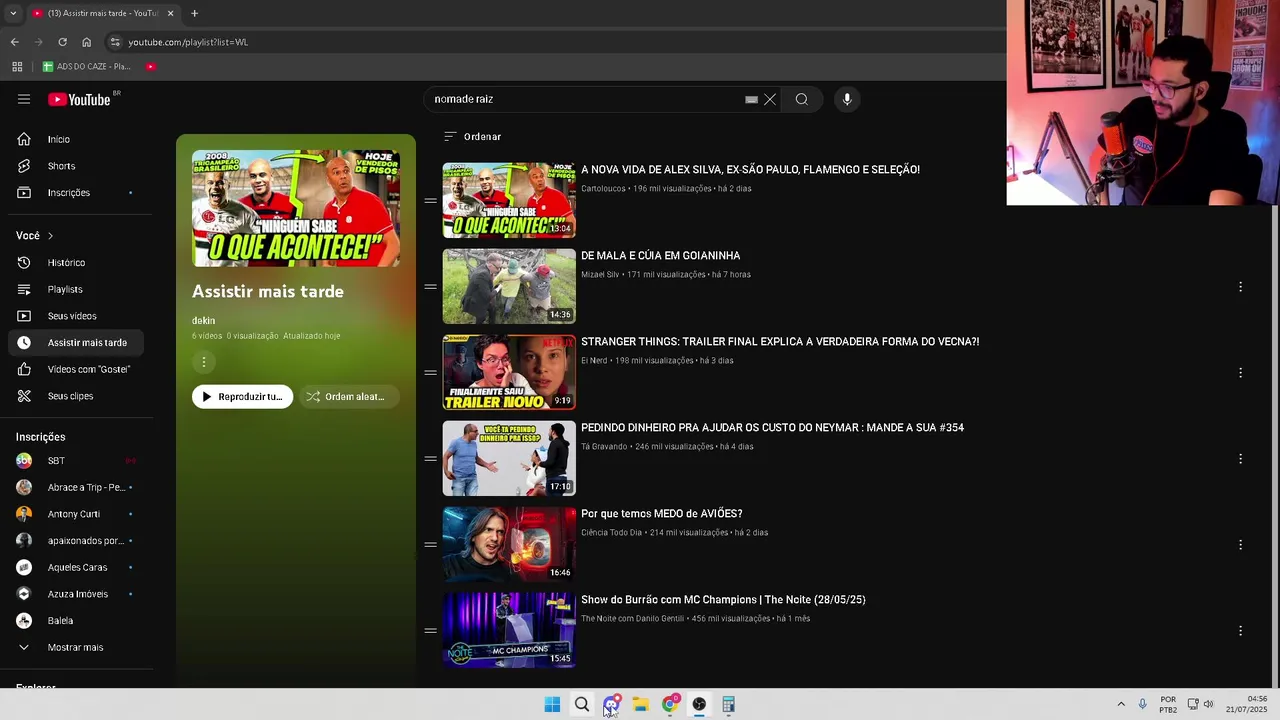Open the YouTube hamburger guide menu
Viewport: 1280px width, 720px height.
(24, 99)
